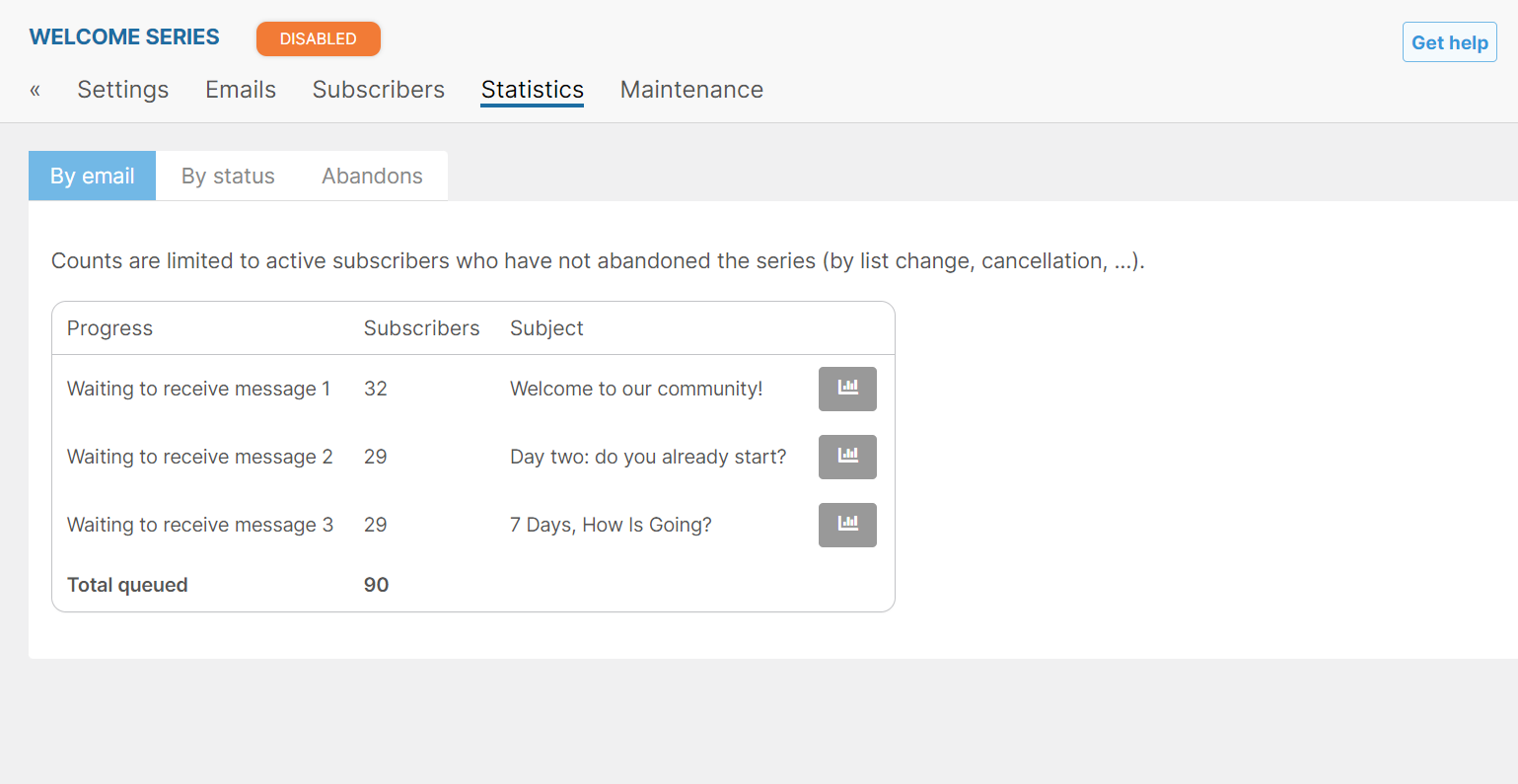Select Waiting to receive message 1 row
This screenshot has height=784, width=1518.
[473, 389]
